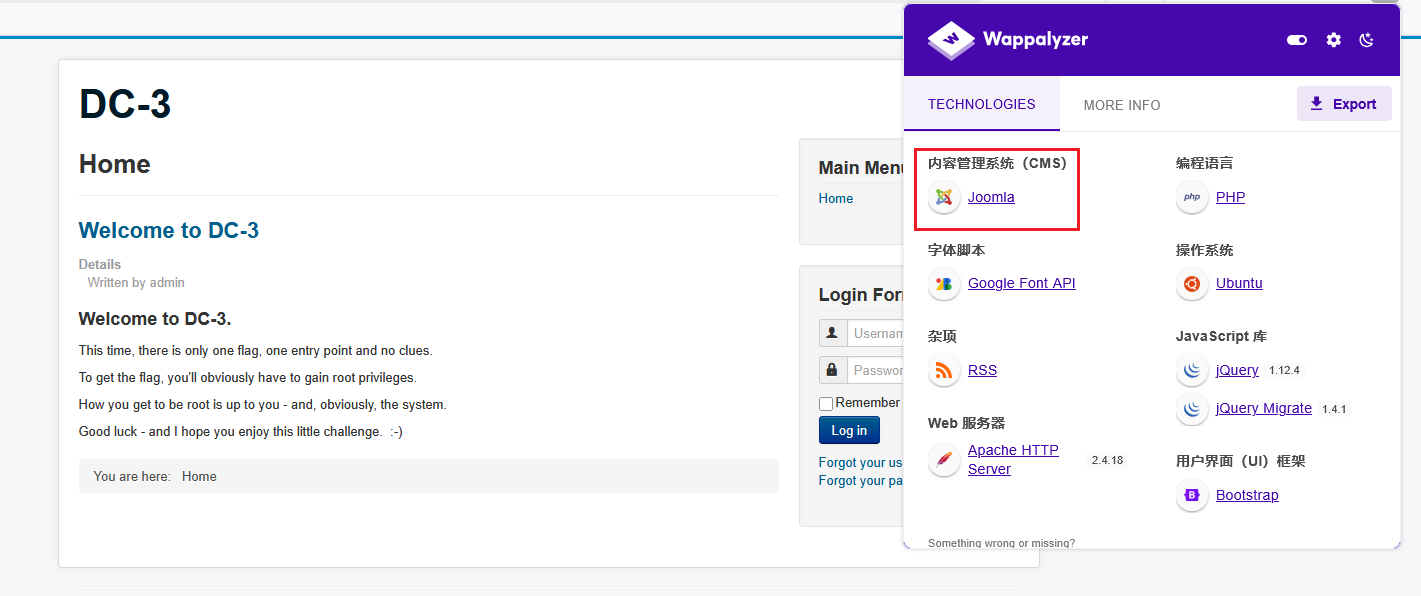Click the PHP icon
Image resolution: width=1421 pixels, height=596 pixels.
(x=1192, y=197)
